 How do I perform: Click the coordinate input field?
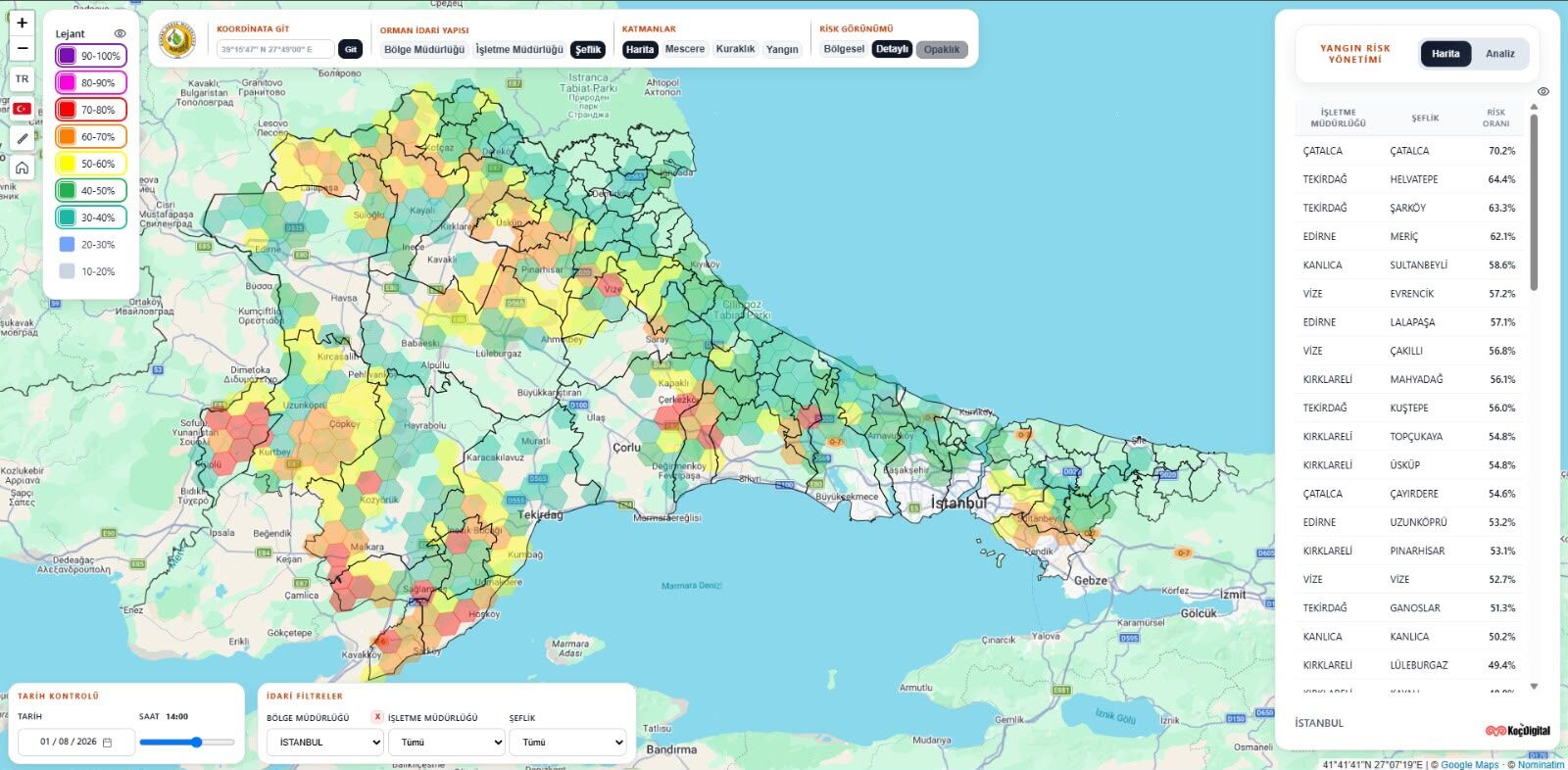click(x=275, y=49)
